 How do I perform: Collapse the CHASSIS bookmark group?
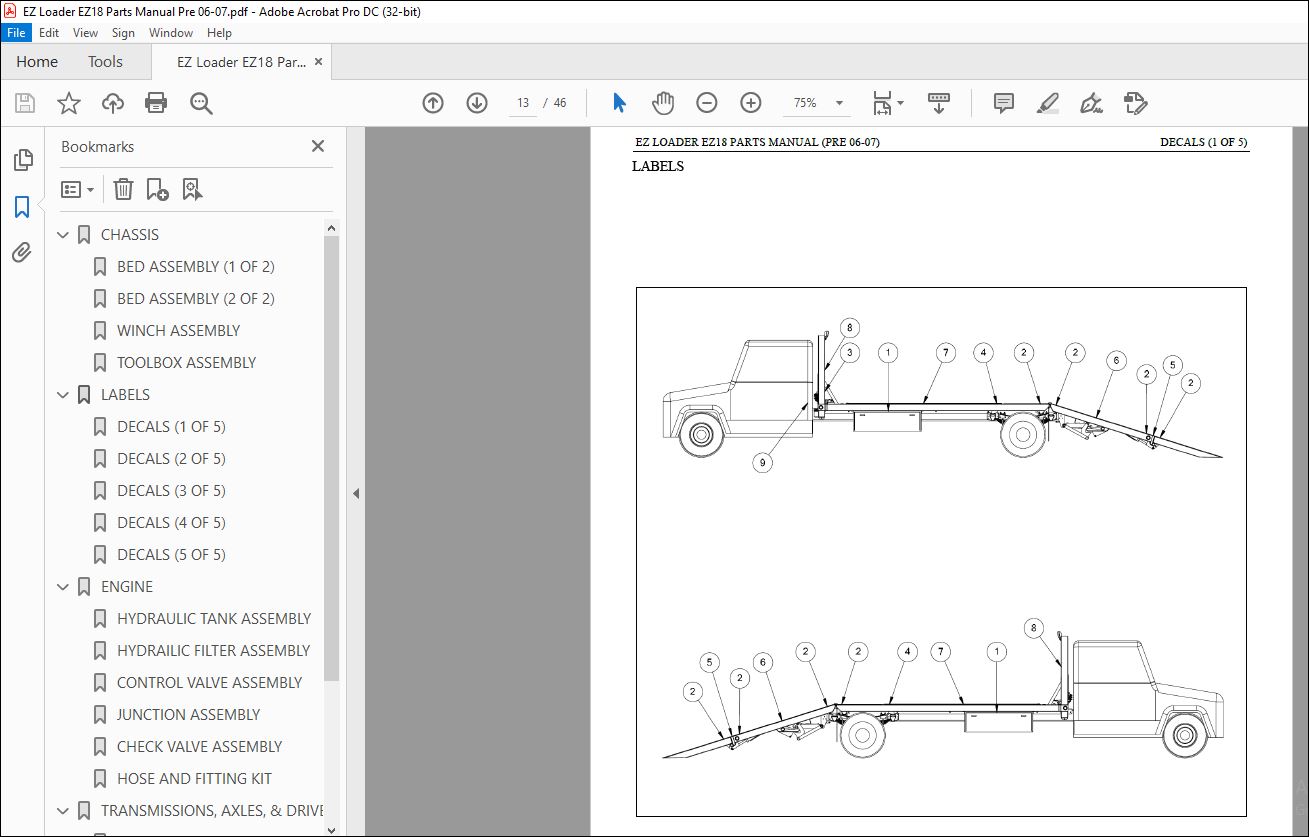pyautogui.click(x=63, y=235)
